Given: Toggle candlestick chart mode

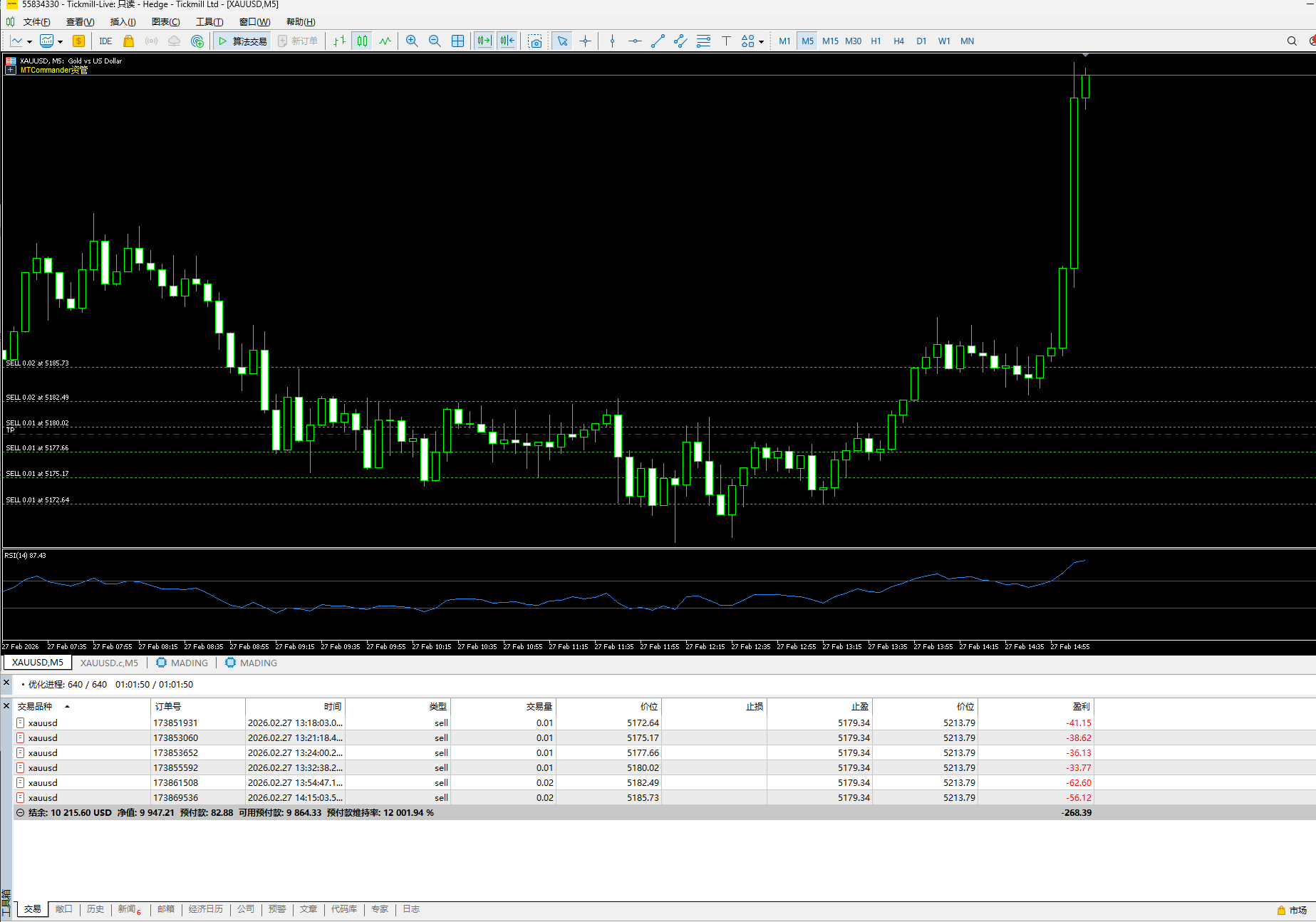Looking at the screenshot, I should [362, 41].
